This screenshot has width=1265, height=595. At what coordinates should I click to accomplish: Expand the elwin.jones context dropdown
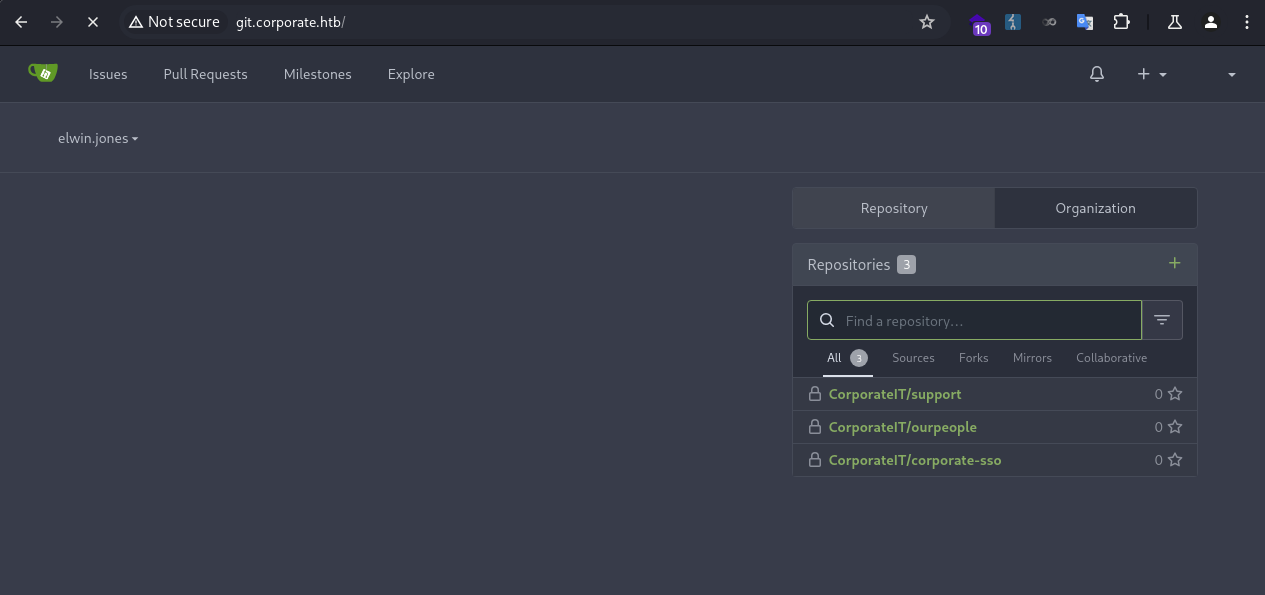point(98,138)
